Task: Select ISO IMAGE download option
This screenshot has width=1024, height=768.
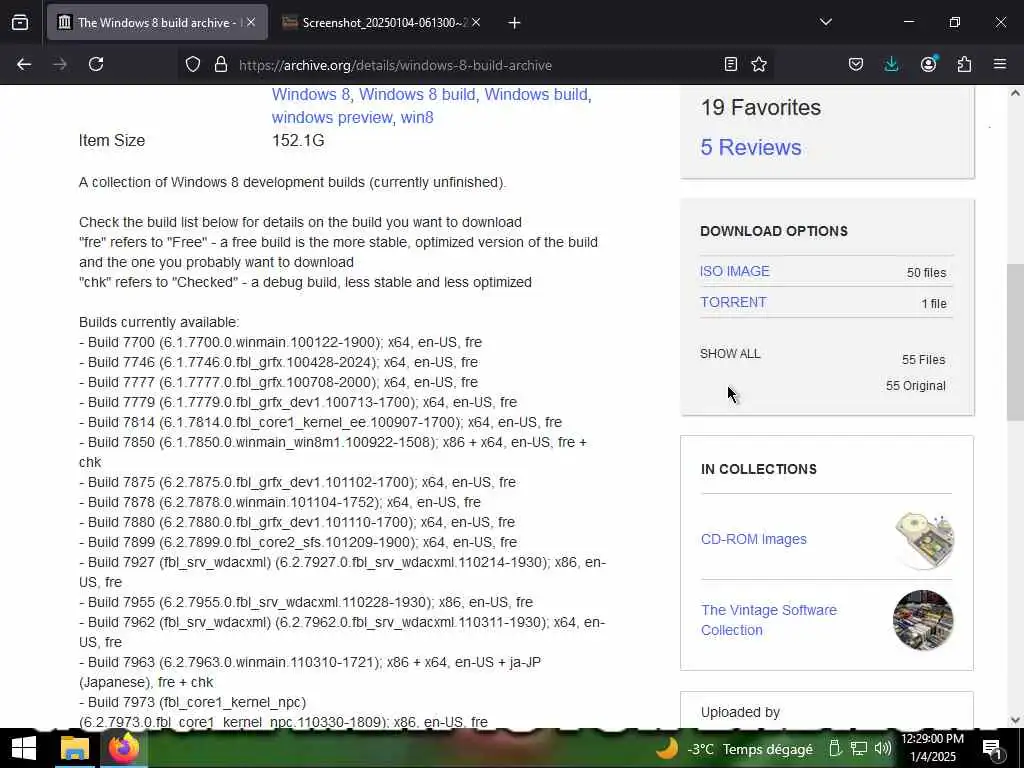Action: [x=735, y=271]
